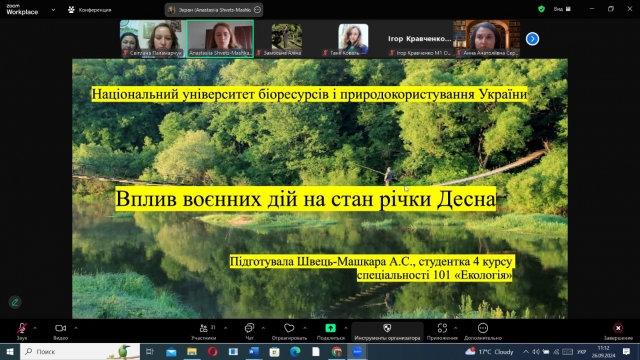640x360 pixels.
Task: Expand video options arrow beside Видео
Action: [76, 328]
